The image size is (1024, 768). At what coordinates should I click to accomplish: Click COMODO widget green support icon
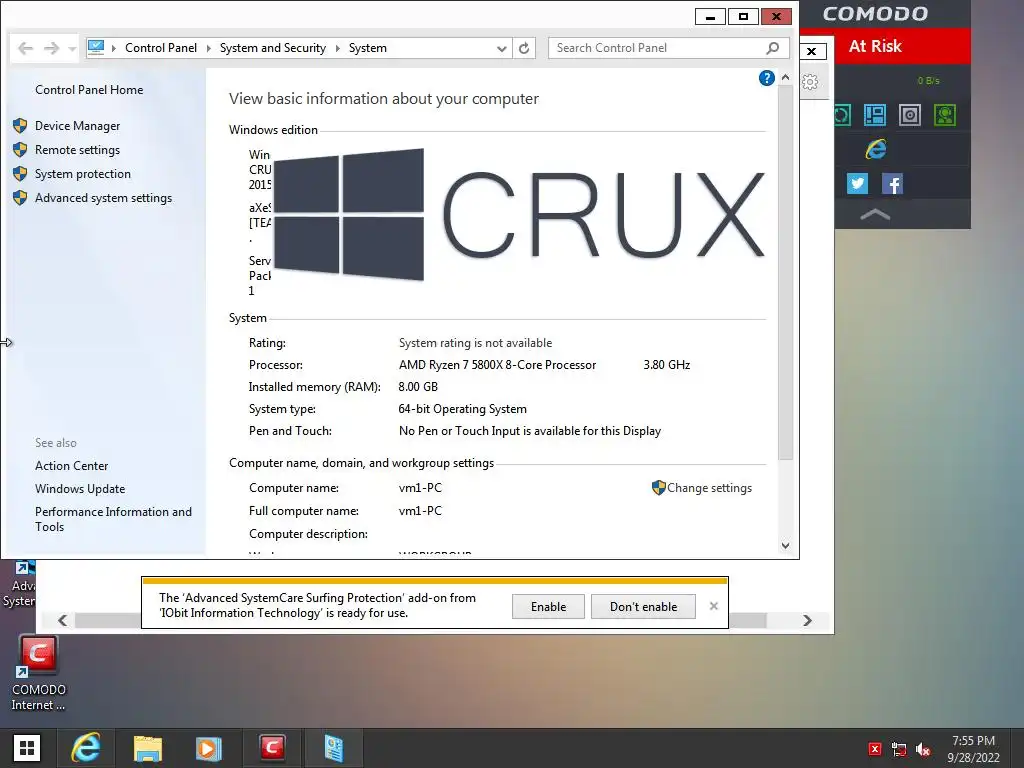(x=944, y=116)
